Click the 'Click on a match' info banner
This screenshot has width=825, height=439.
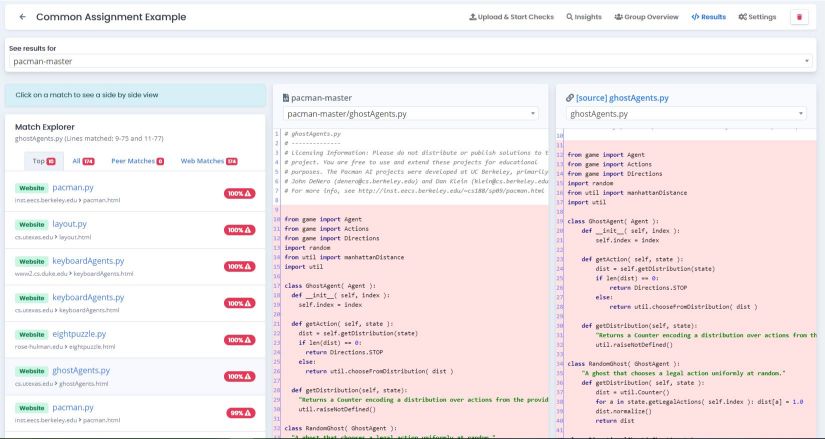click(135, 95)
